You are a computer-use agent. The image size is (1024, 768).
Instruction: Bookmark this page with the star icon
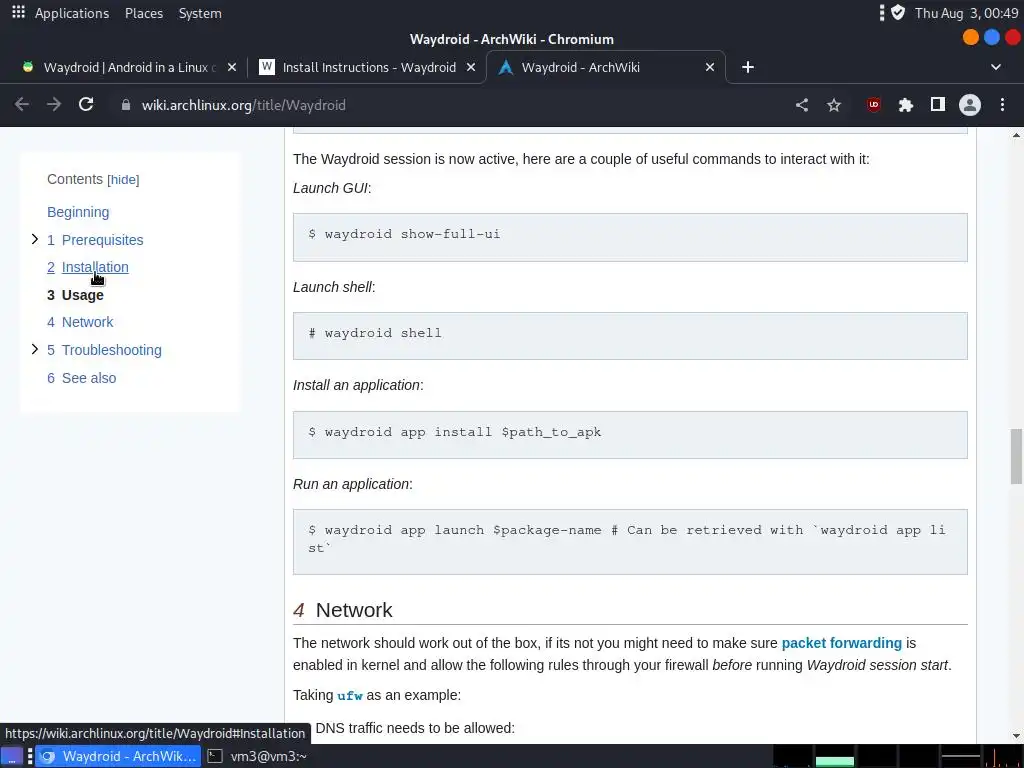834,105
